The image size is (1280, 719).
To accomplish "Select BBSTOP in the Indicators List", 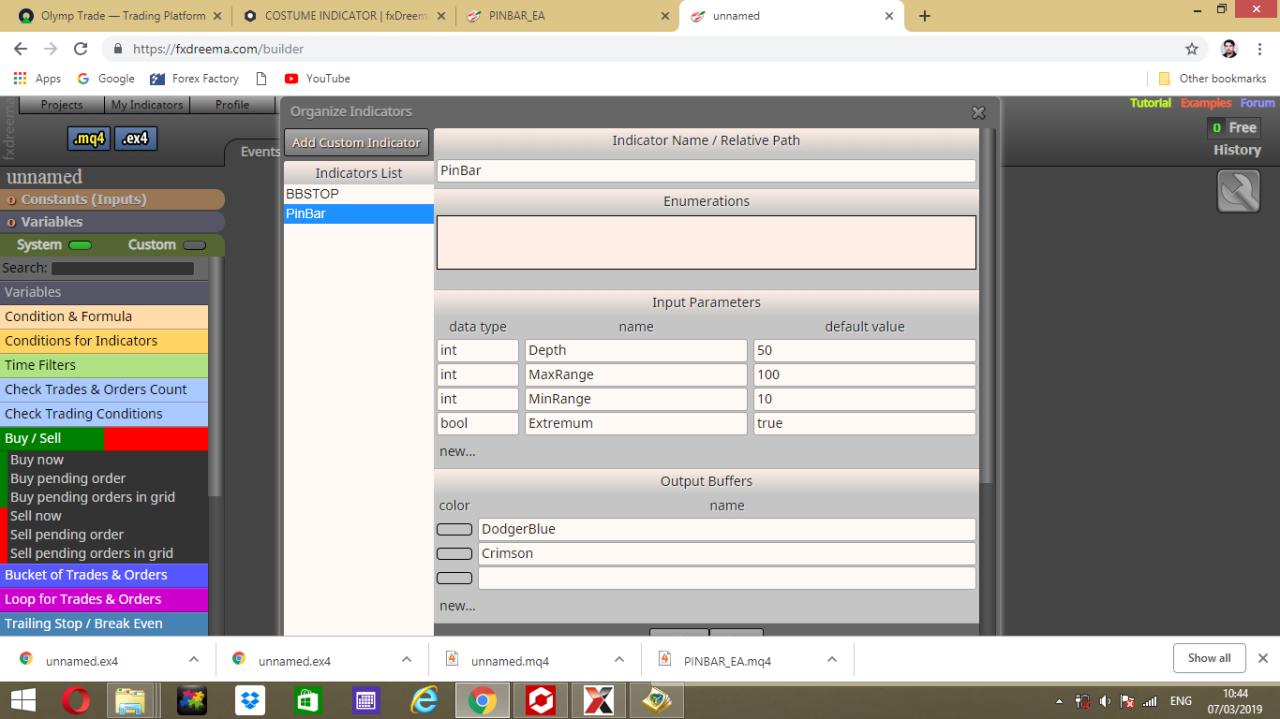I will pyautogui.click(x=358, y=194).
